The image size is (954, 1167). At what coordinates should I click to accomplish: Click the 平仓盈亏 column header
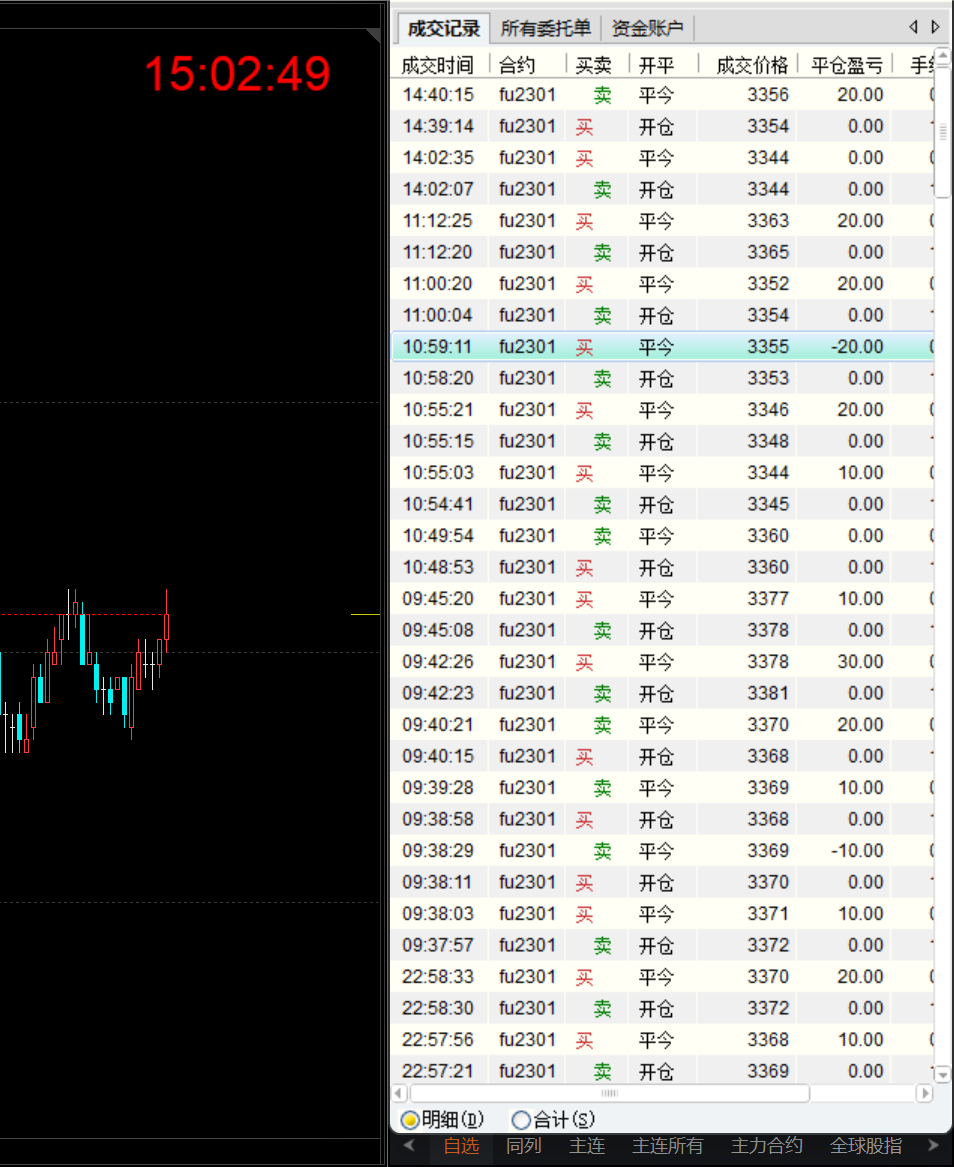[846, 66]
